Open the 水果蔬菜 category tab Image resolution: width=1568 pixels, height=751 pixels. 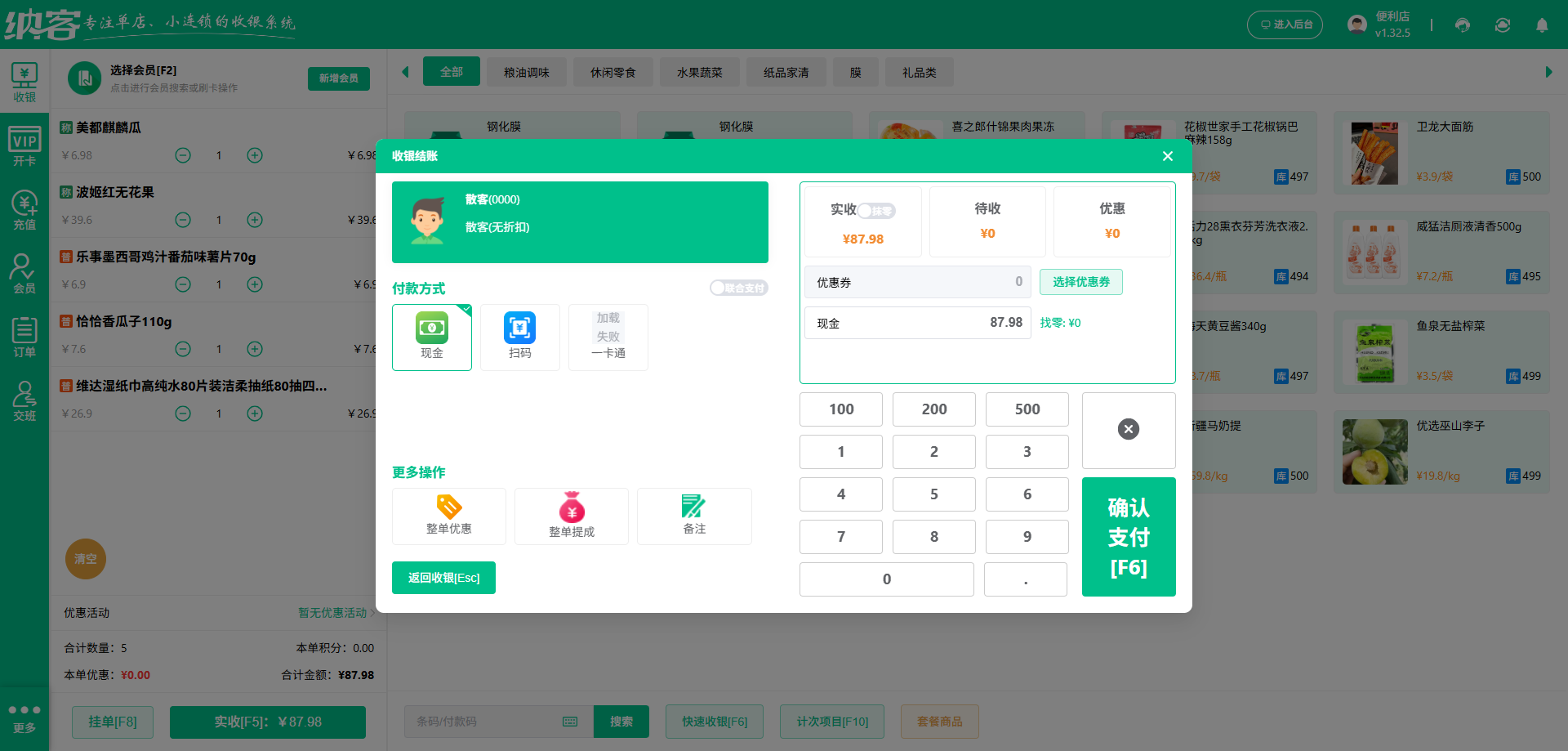(x=699, y=72)
